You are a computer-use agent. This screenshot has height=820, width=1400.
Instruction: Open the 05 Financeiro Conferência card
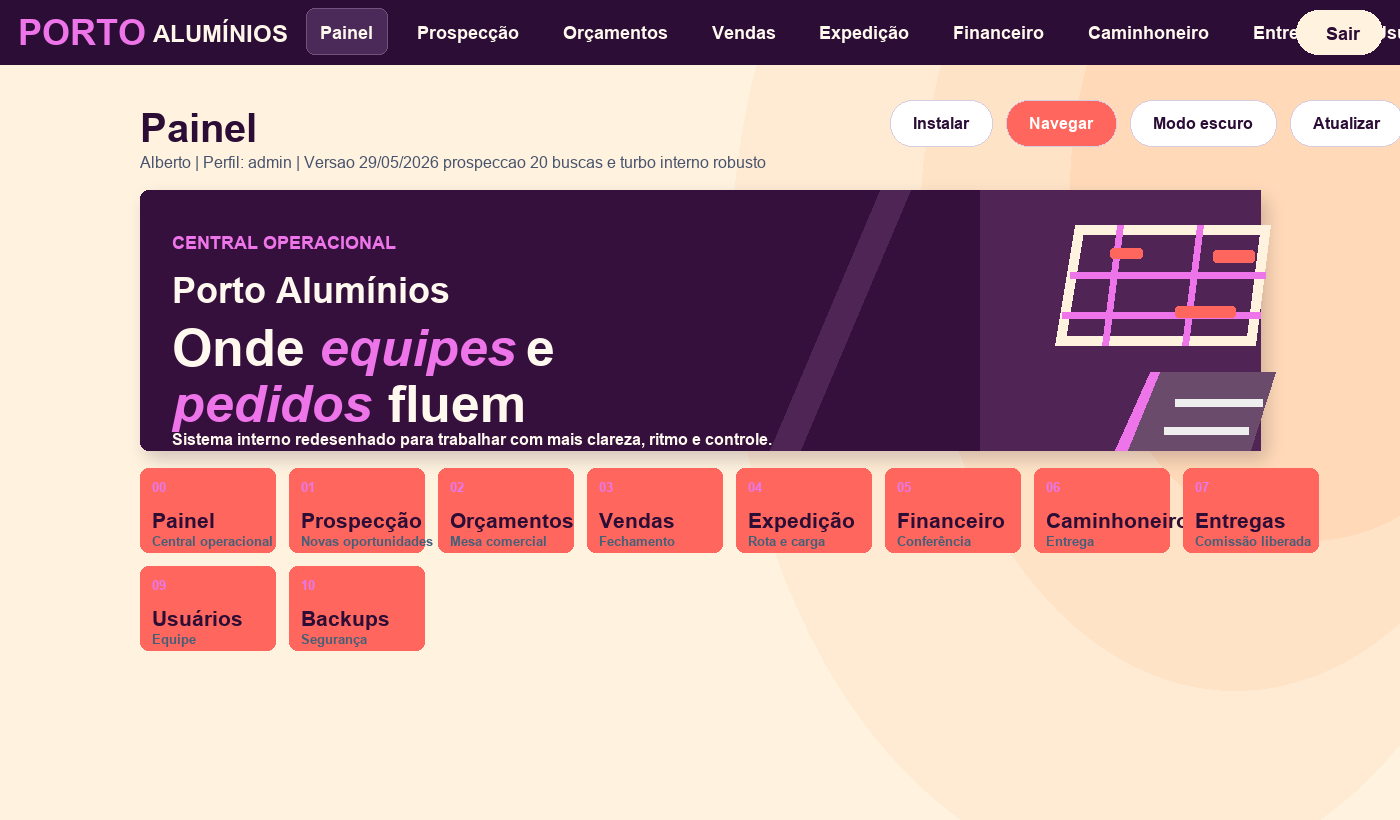pos(953,510)
